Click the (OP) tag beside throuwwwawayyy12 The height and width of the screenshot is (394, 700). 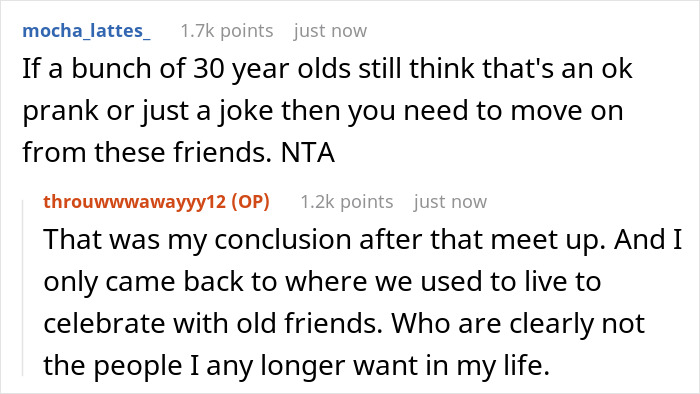tap(250, 202)
